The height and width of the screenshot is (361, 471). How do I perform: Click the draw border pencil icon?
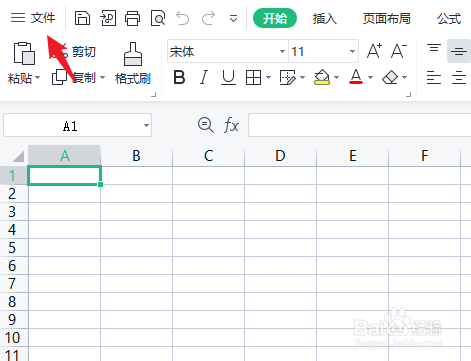[288, 78]
